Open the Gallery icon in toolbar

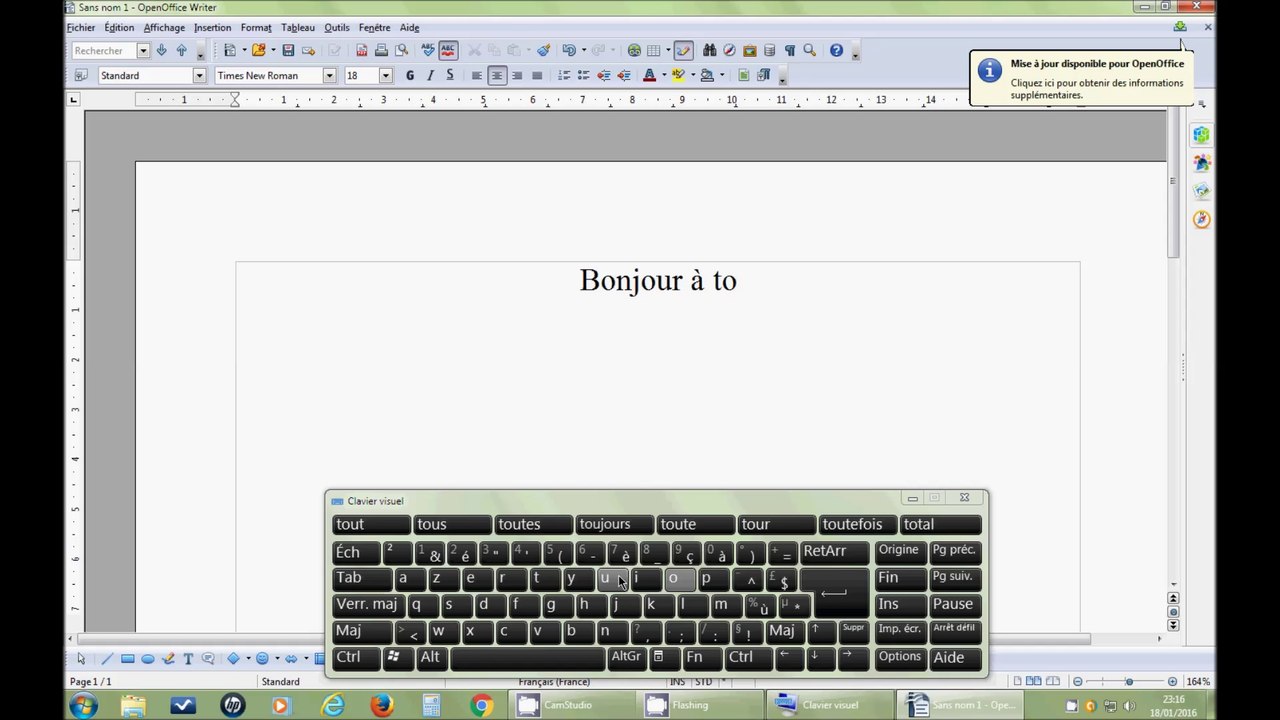(x=749, y=50)
